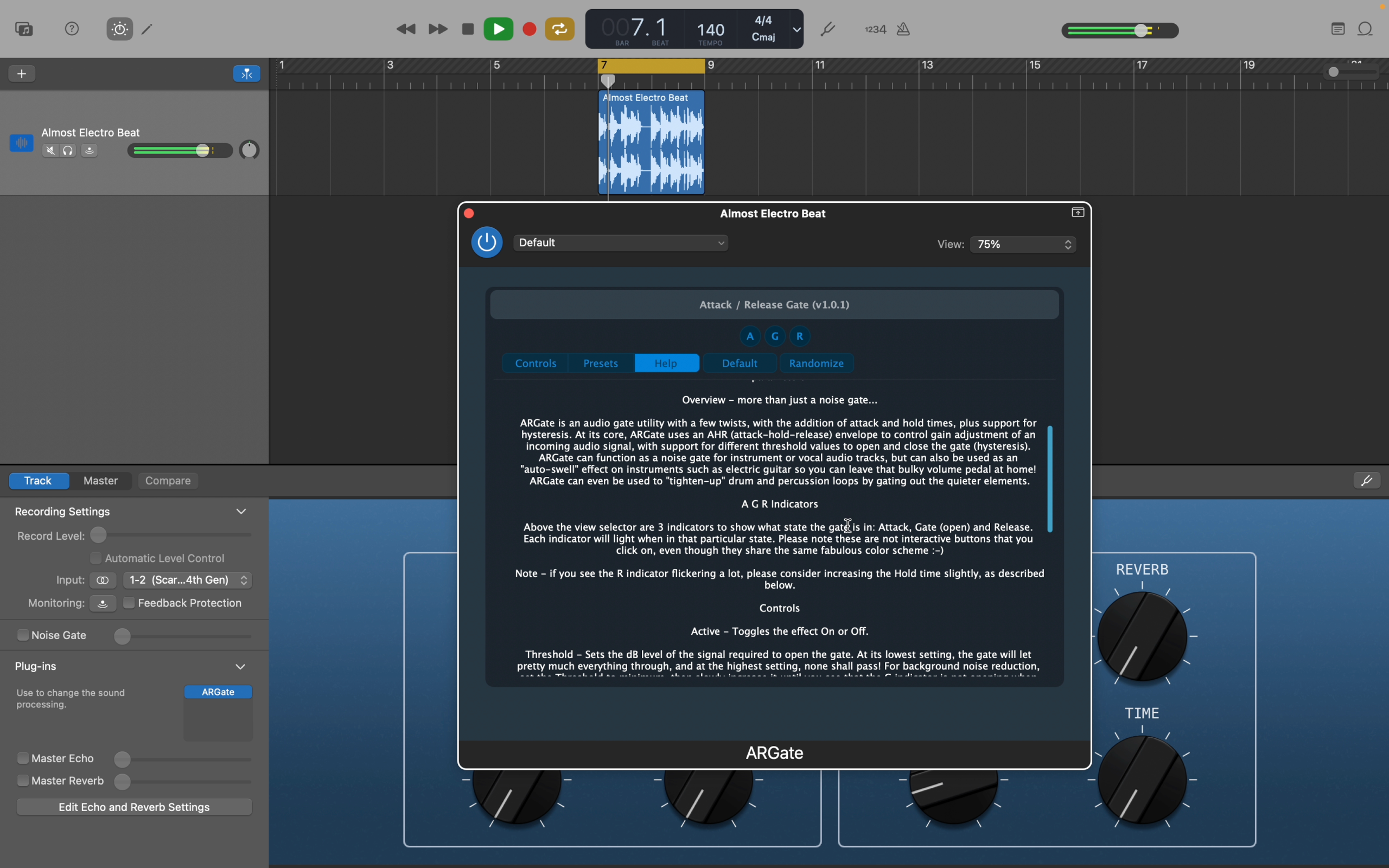
Task: Toggle the Smart Controls dial button
Action: pos(119,29)
